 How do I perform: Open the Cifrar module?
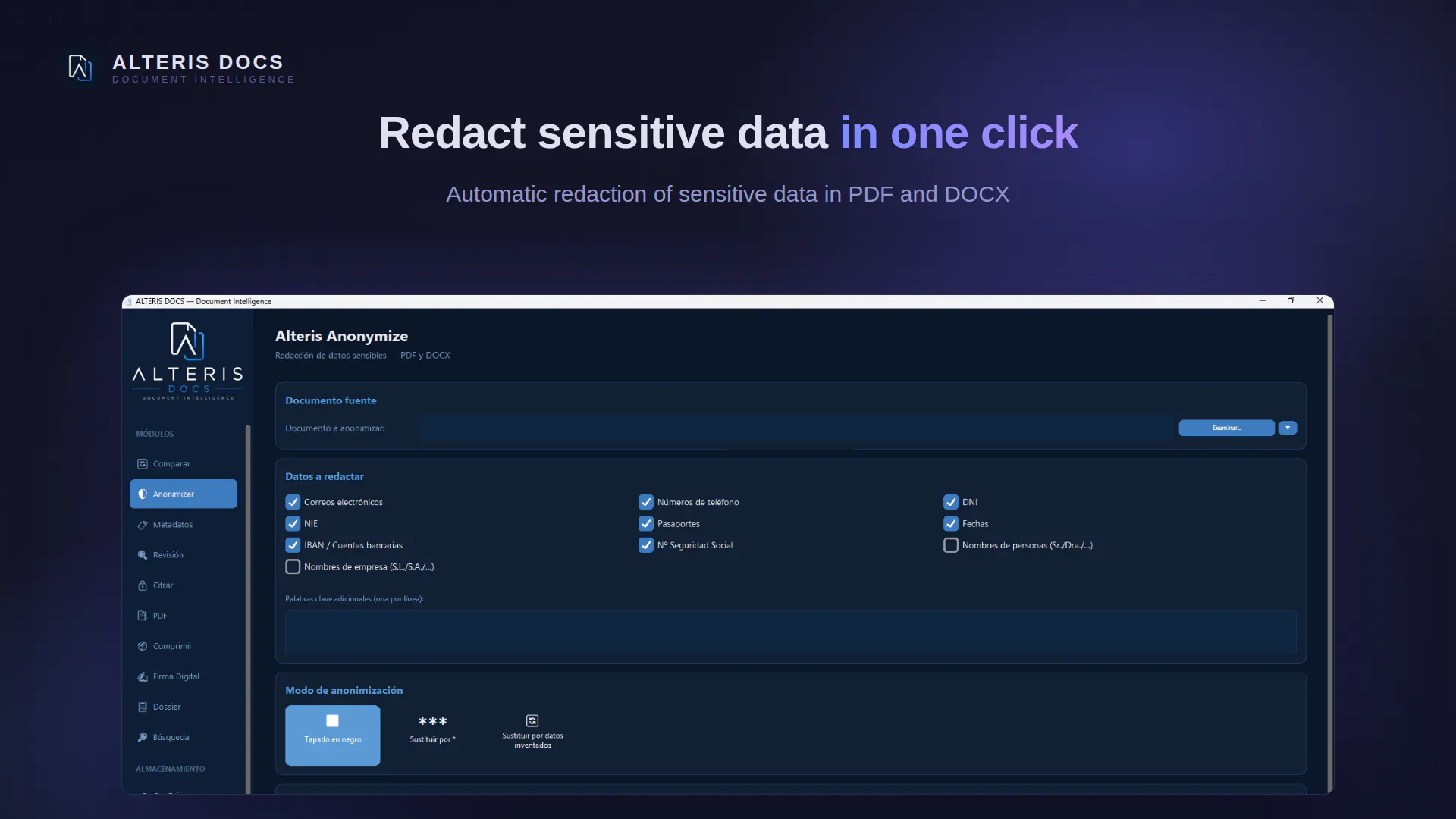pyautogui.click(x=184, y=585)
